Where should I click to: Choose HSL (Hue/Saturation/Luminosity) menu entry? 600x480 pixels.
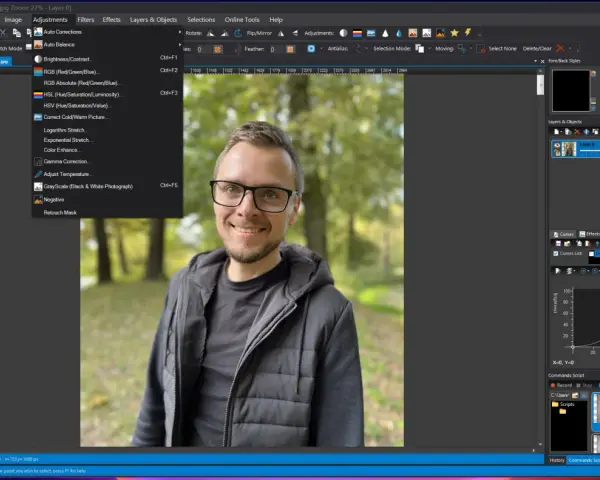[x=107, y=94]
